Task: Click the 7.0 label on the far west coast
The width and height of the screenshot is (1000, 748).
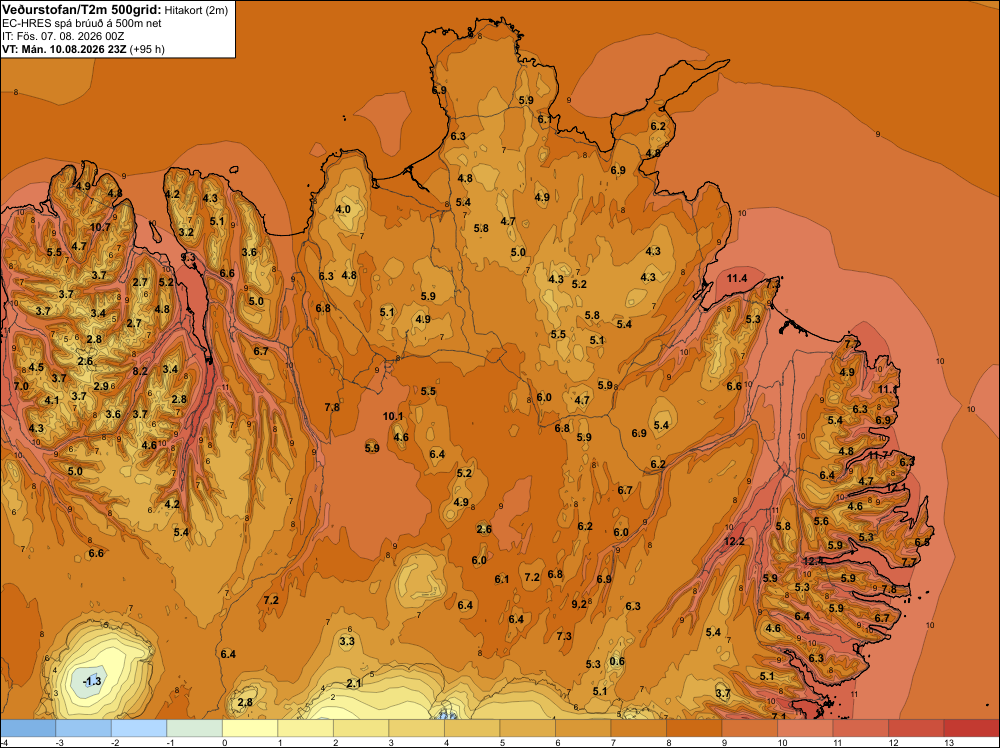Action: tap(21, 386)
